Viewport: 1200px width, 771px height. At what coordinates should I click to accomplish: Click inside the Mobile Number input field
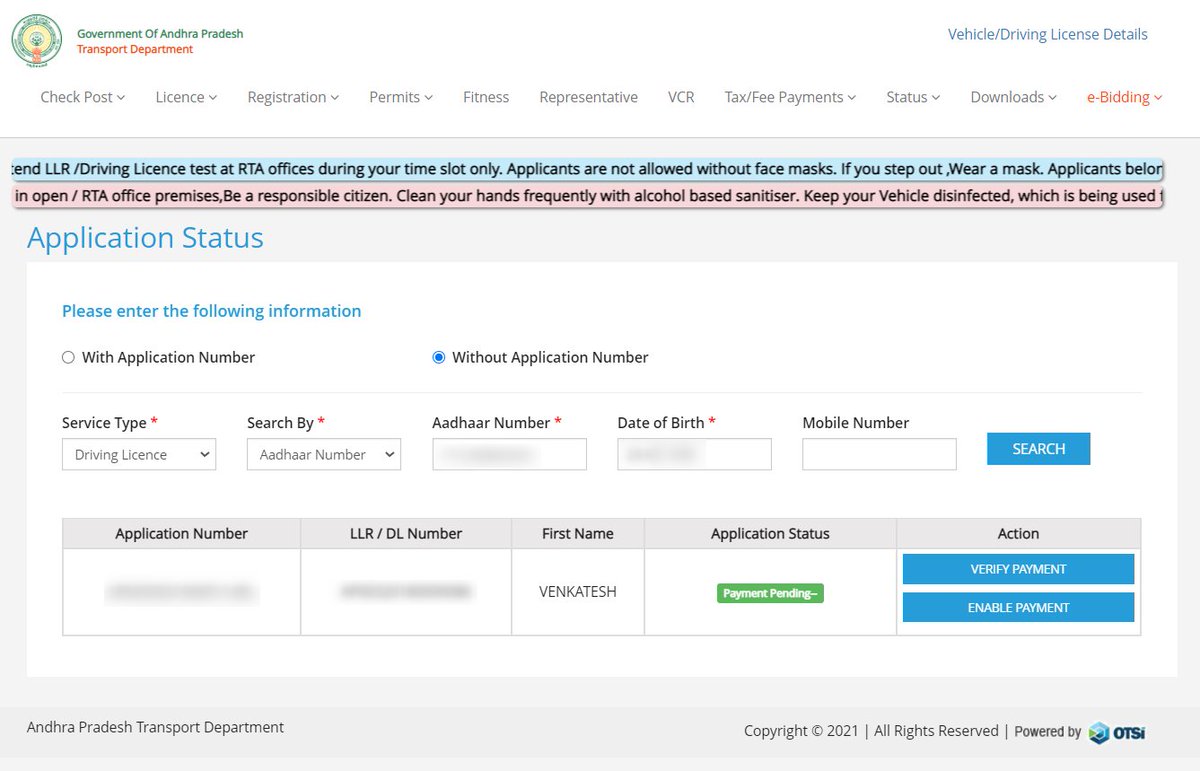879,454
